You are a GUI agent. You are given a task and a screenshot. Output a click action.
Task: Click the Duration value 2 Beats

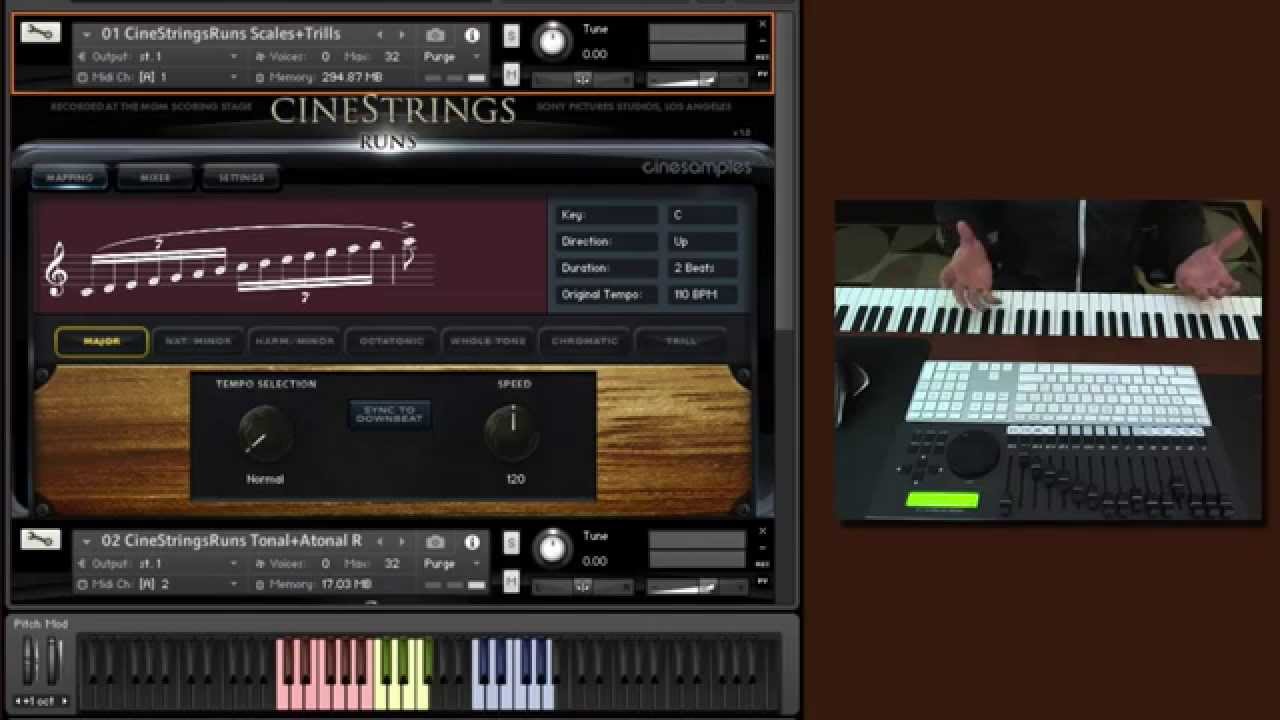[703, 268]
